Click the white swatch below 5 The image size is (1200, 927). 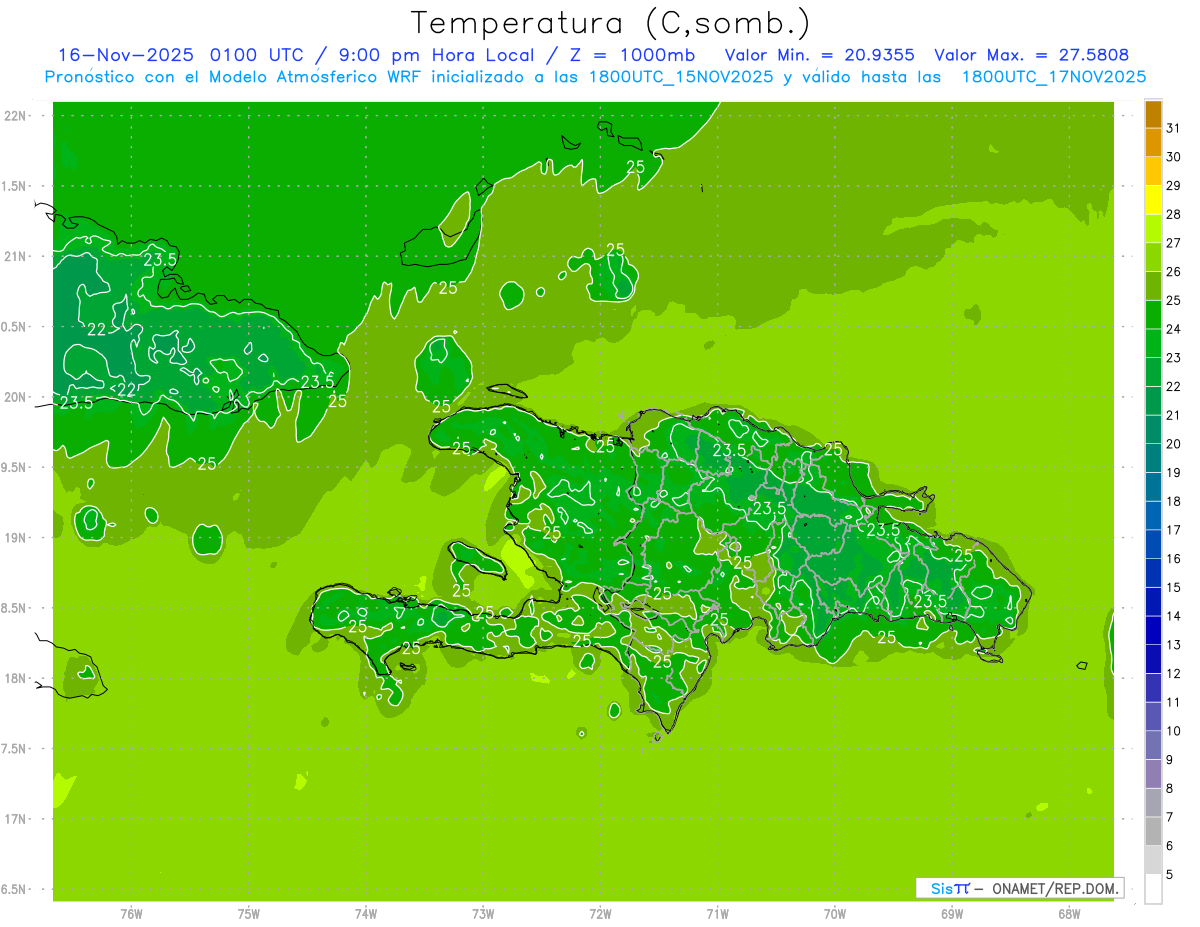pyautogui.click(x=1153, y=888)
